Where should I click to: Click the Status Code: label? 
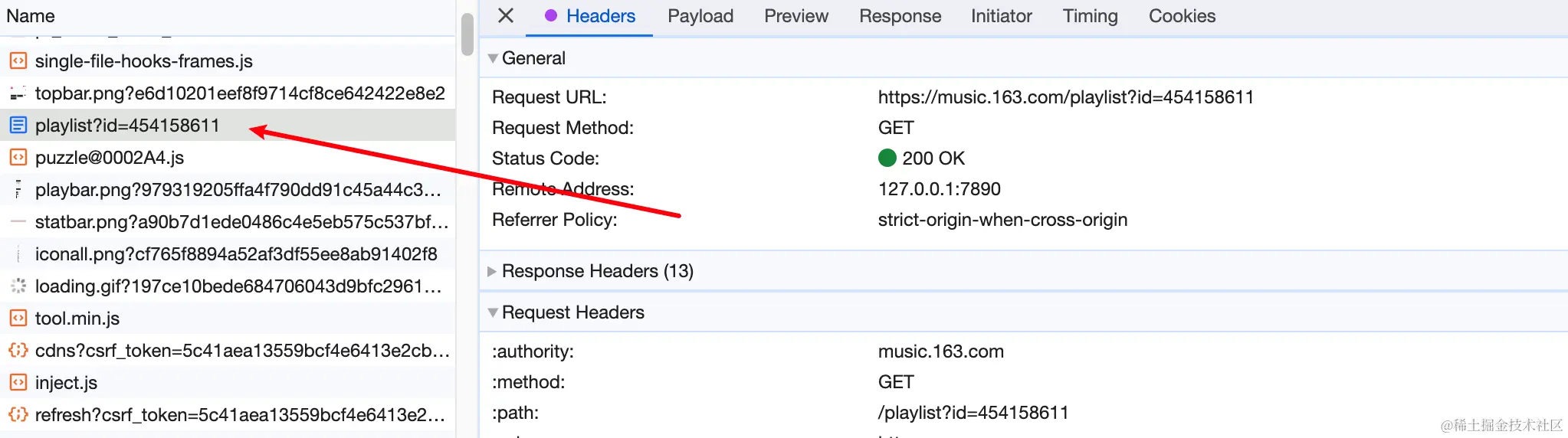[546, 159]
